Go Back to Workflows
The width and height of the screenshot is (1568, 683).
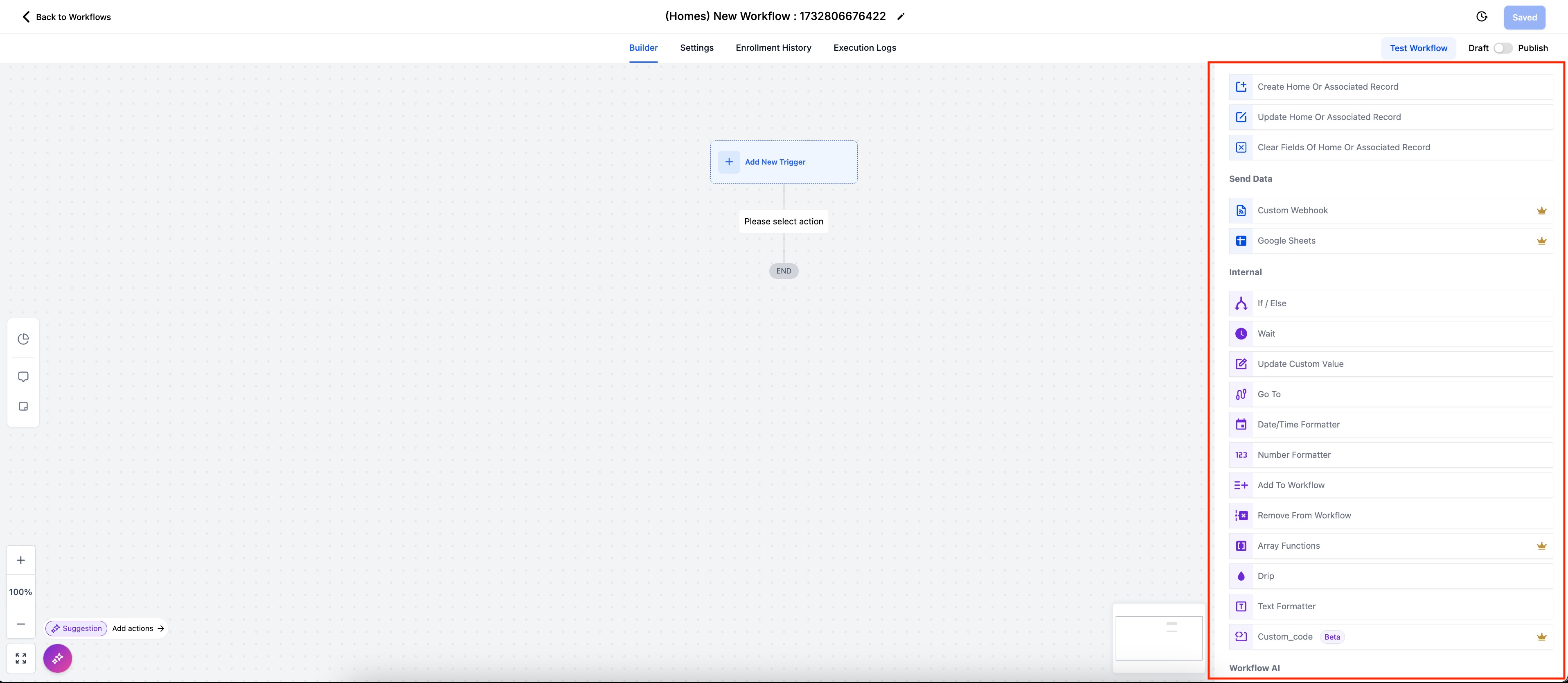(x=66, y=17)
